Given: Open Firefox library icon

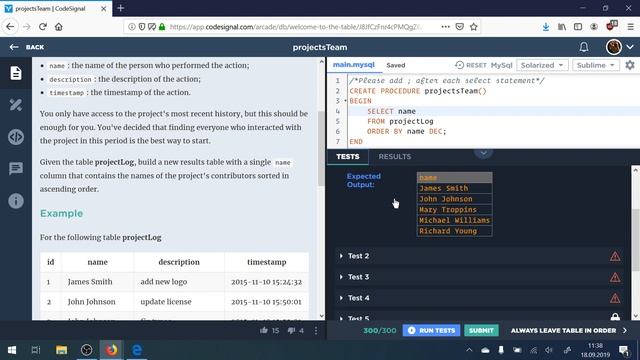Looking at the screenshot, I should tap(562, 27).
